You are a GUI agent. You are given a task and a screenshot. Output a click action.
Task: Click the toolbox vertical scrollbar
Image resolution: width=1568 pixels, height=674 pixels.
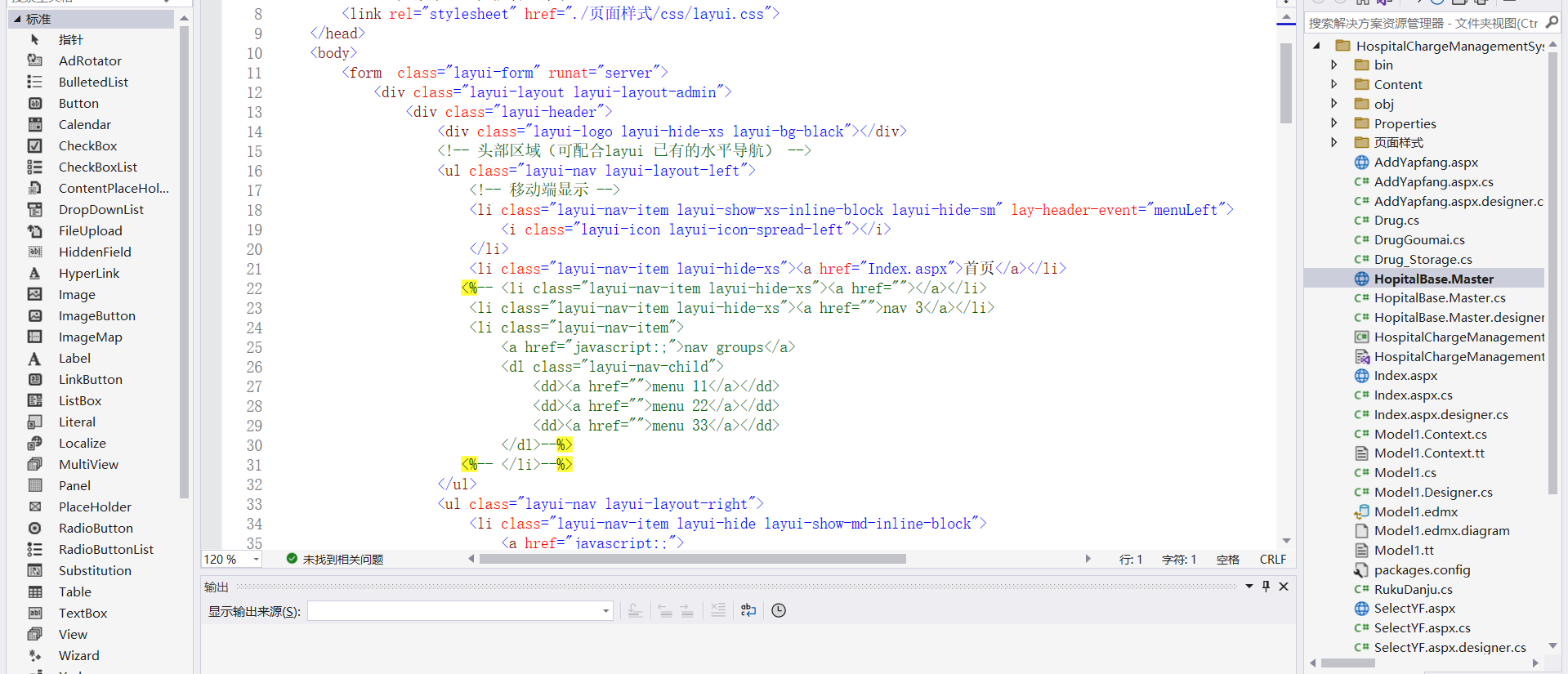point(184,261)
